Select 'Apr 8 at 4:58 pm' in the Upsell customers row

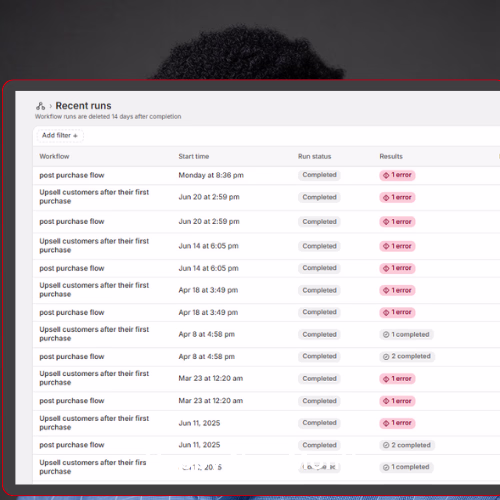pyautogui.click(x=206, y=334)
